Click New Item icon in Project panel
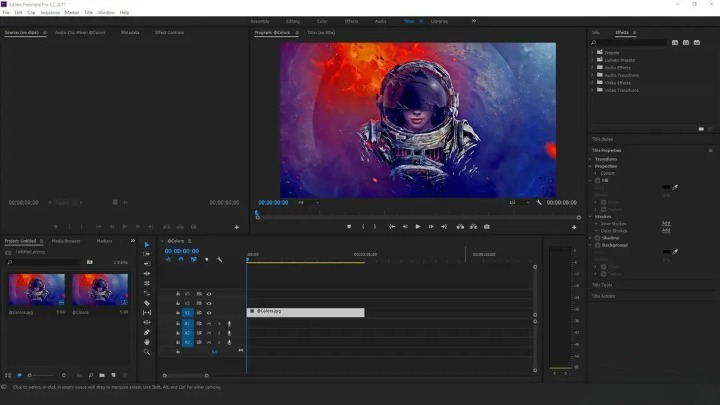 (x=113, y=376)
